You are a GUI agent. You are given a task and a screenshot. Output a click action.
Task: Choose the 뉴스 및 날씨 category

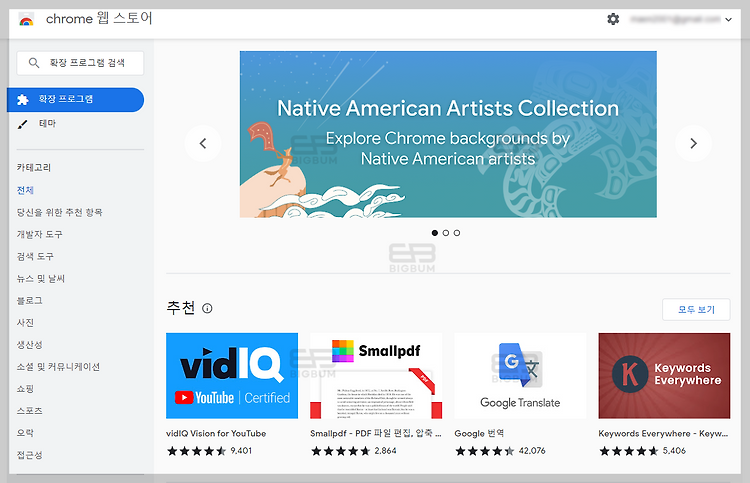pyautogui.click(x=41, y=278)
